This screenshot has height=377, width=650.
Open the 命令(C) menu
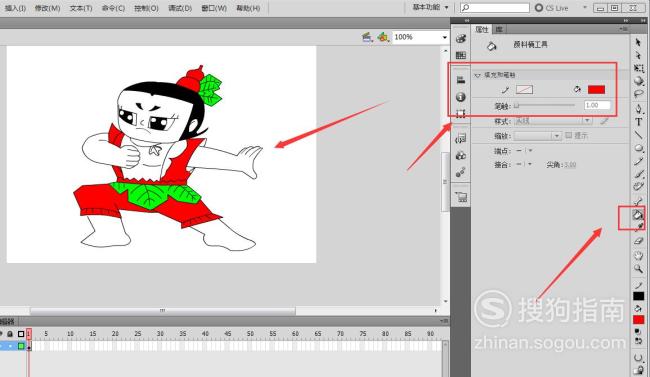113,8
